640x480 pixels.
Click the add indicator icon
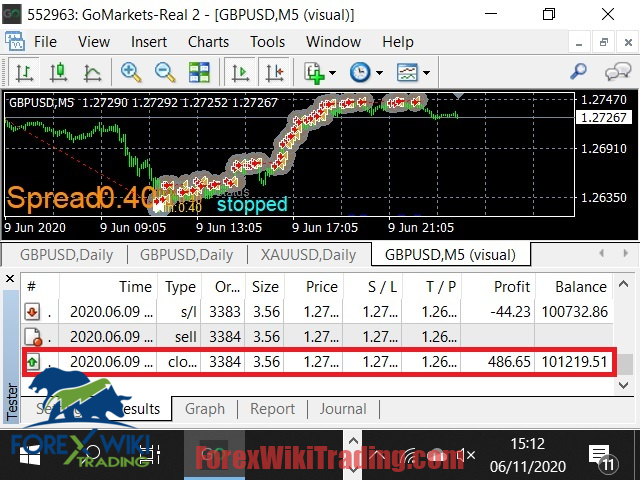tap(314, 73)
